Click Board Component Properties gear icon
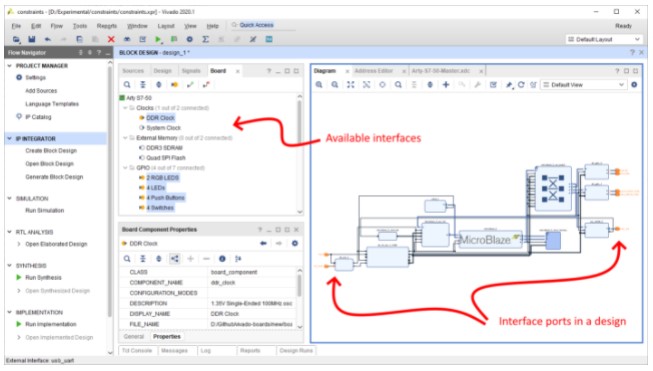The height and width of the screenshot is (371, 653). pyautogui.click(x=295, y=243)
